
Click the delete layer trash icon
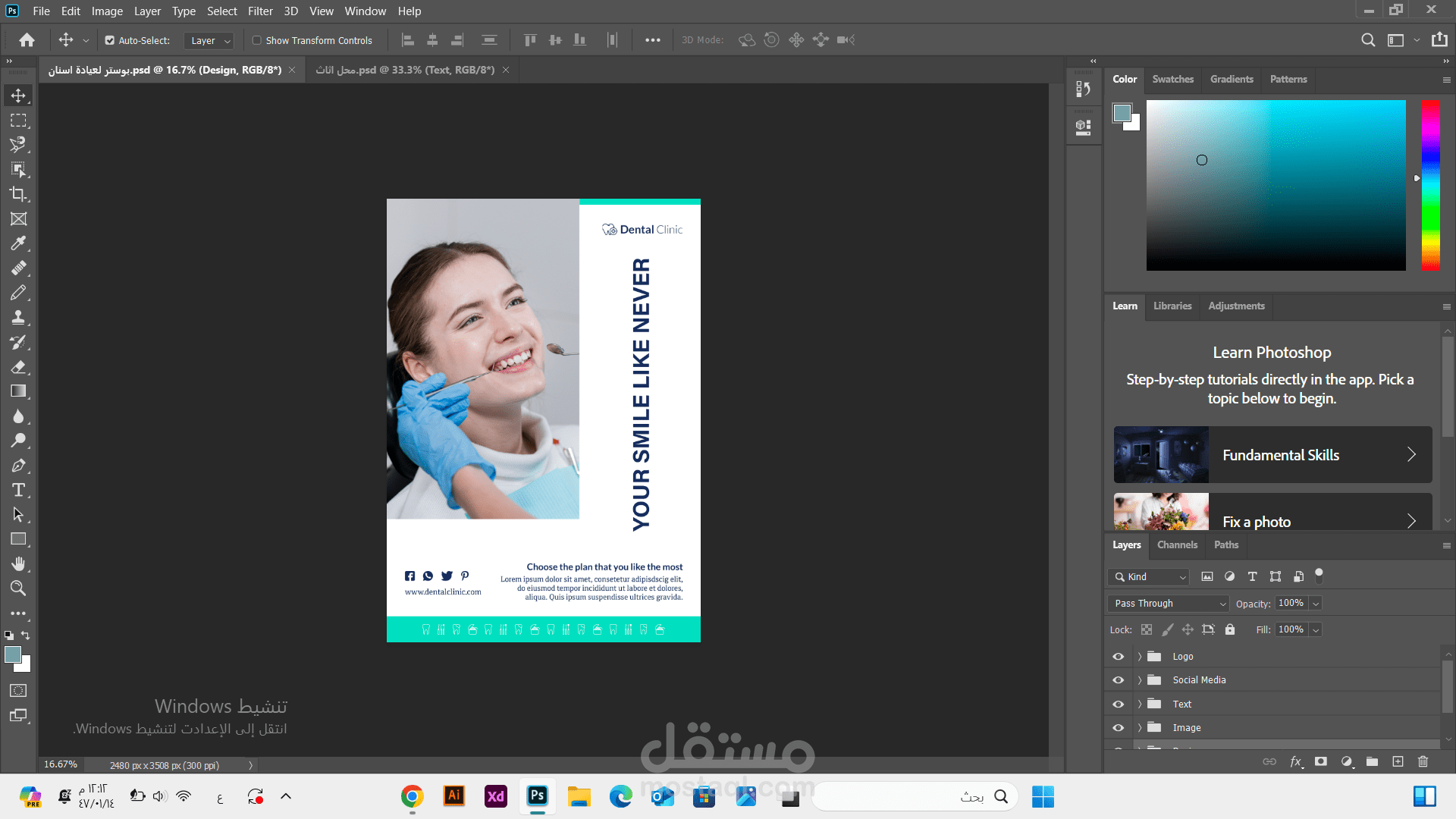[1423, 761]
